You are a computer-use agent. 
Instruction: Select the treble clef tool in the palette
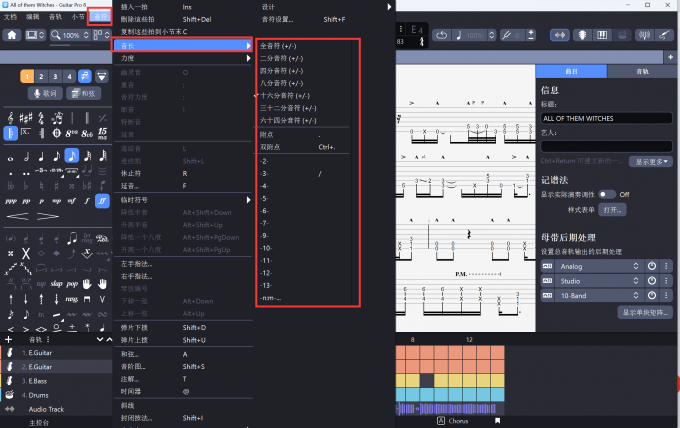[x=10, y=118]
